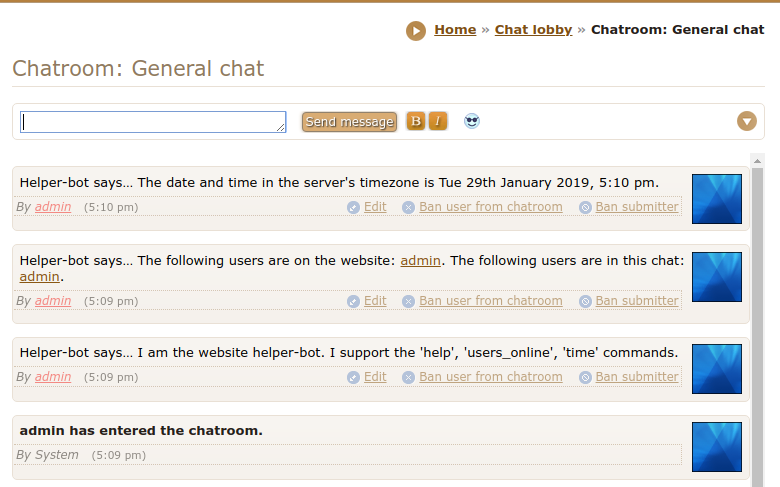Click ban submitter icon on the help message

(x=585, y=377)
